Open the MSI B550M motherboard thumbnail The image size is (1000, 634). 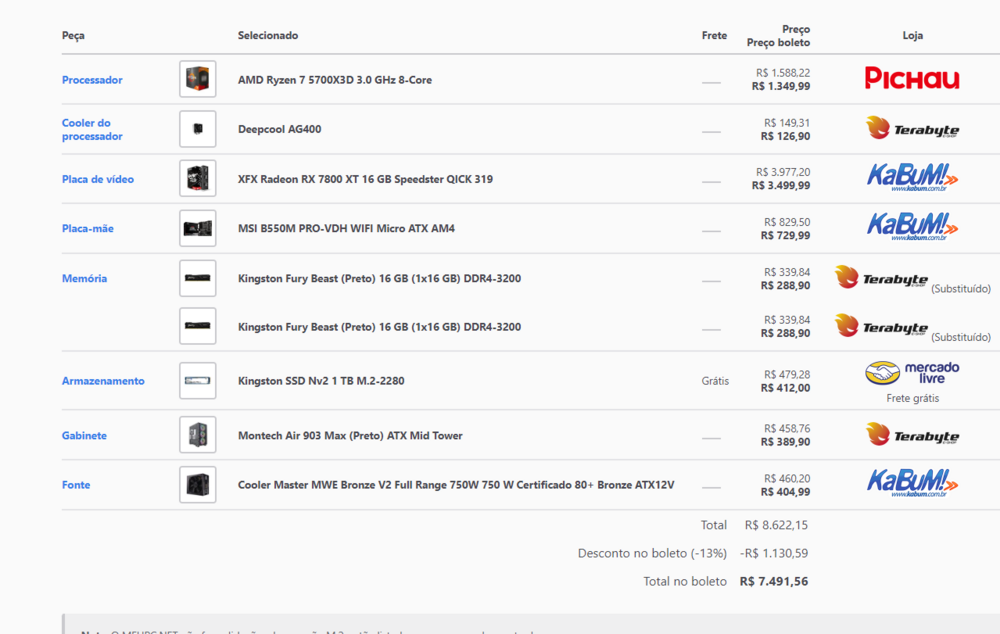tap(198, 228)
